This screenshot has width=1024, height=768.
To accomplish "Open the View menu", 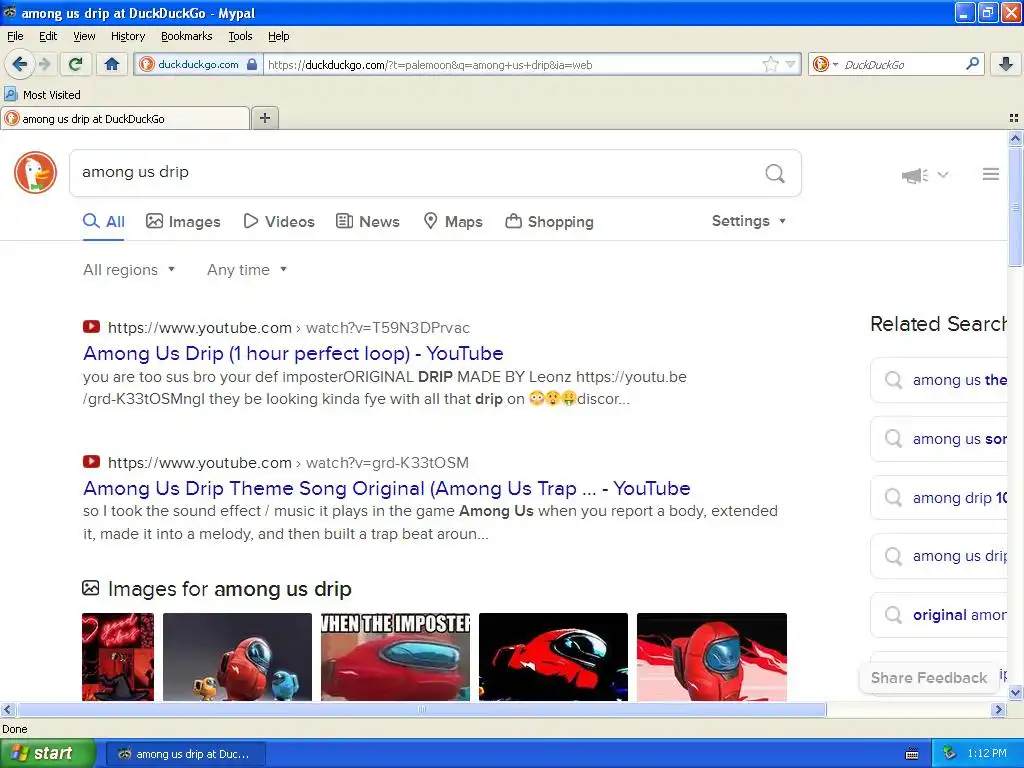I will coord(84,37).
